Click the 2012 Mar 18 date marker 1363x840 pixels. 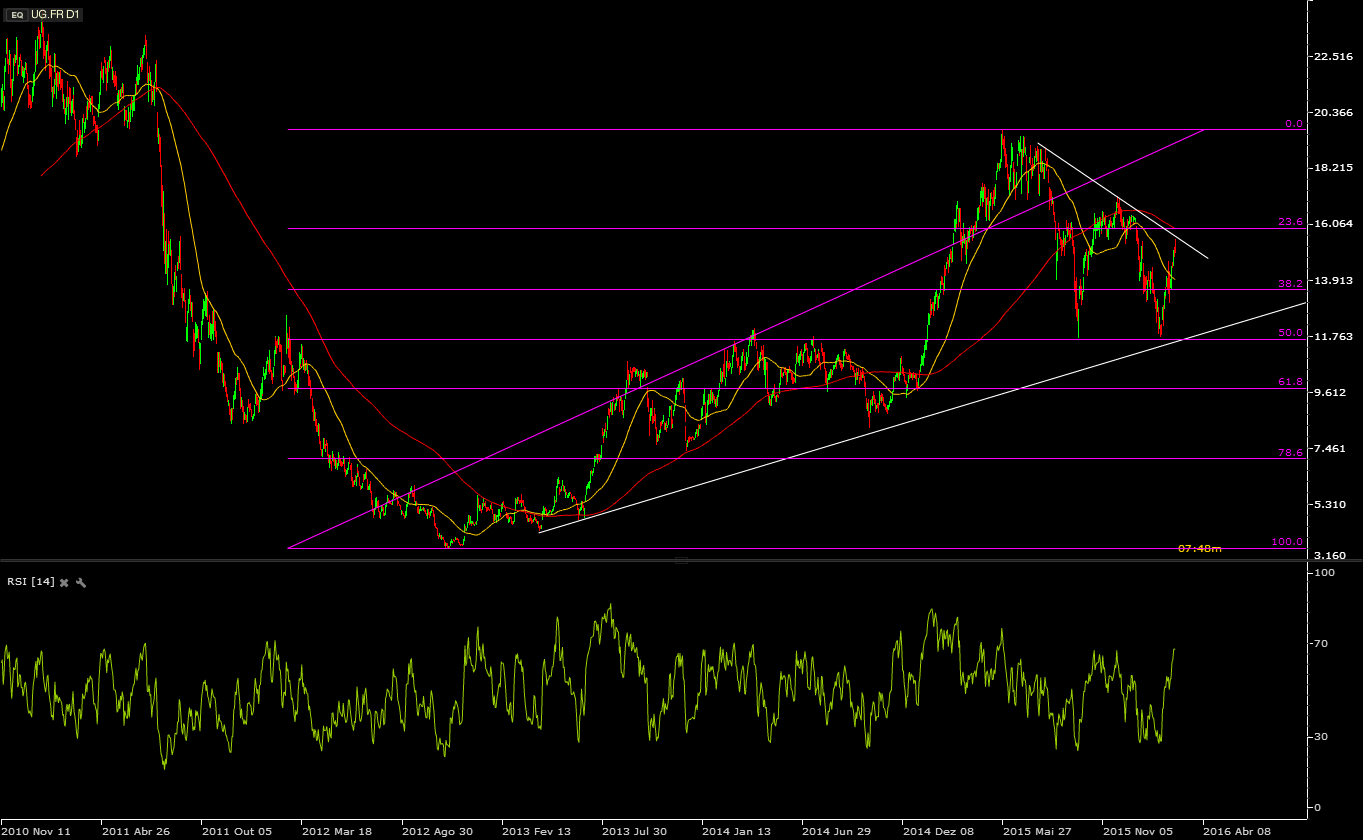(x=337, y=831)
